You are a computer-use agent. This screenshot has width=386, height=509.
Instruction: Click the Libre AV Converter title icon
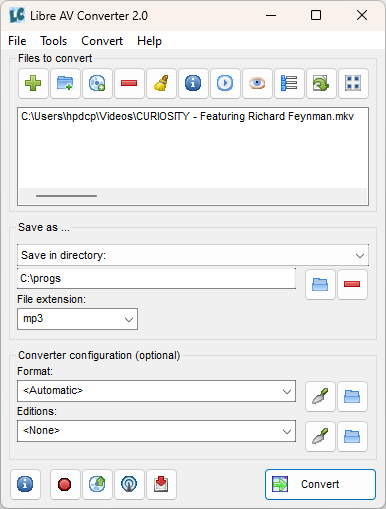(x=17, y=15)
